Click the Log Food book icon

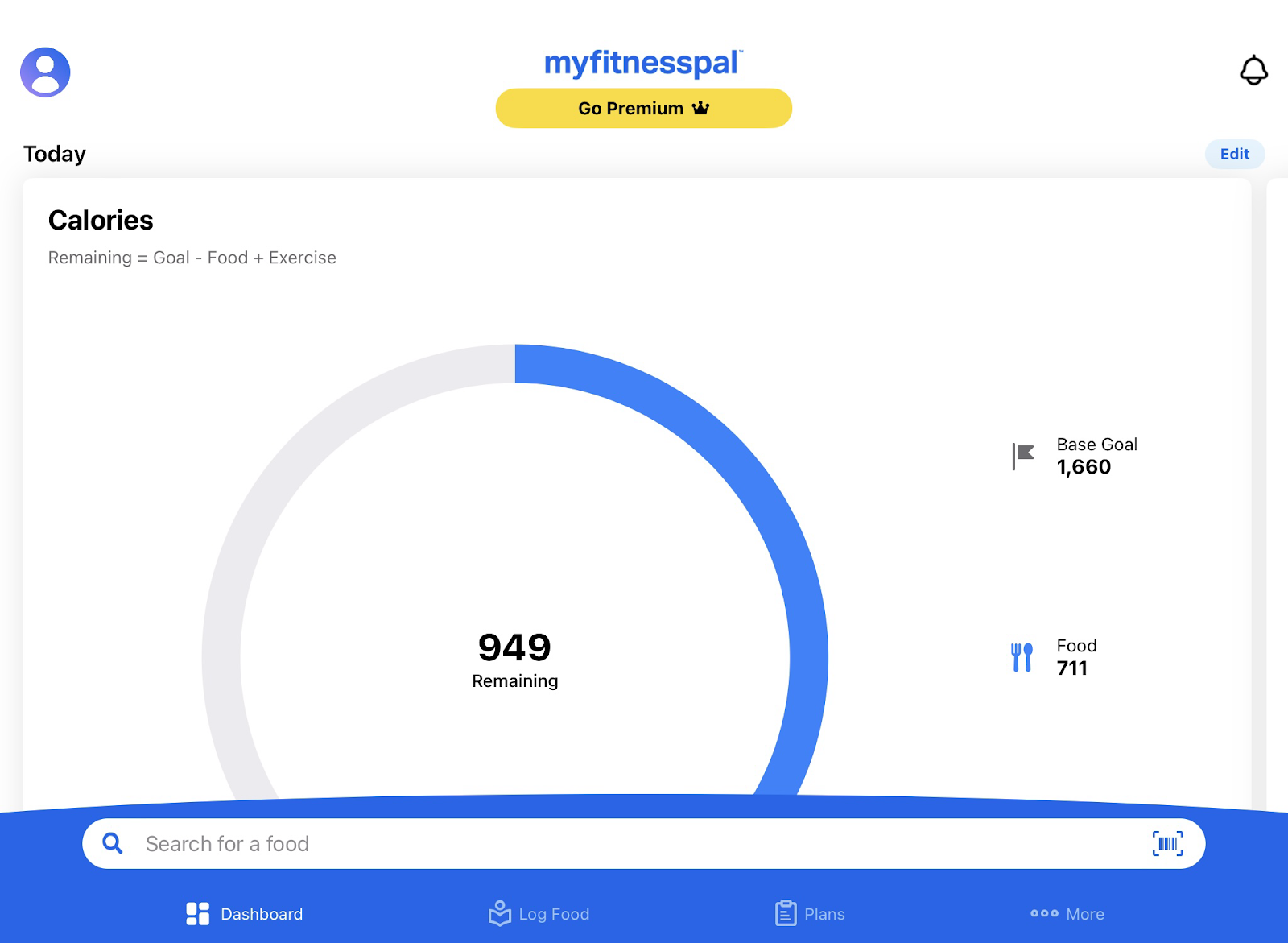pyautogui.click(x=499, y=913)
